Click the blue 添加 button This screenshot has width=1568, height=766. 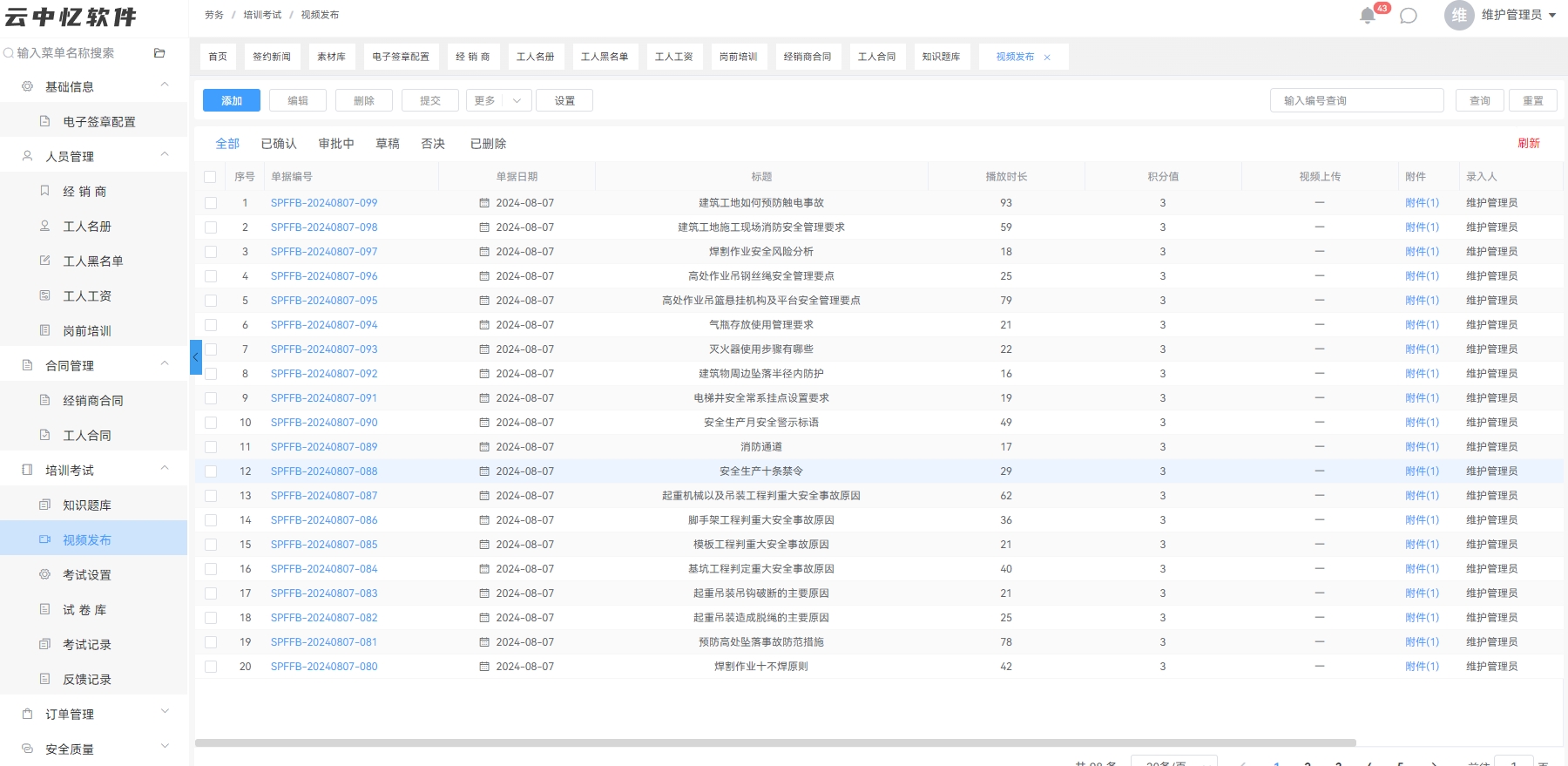(232, 101)
